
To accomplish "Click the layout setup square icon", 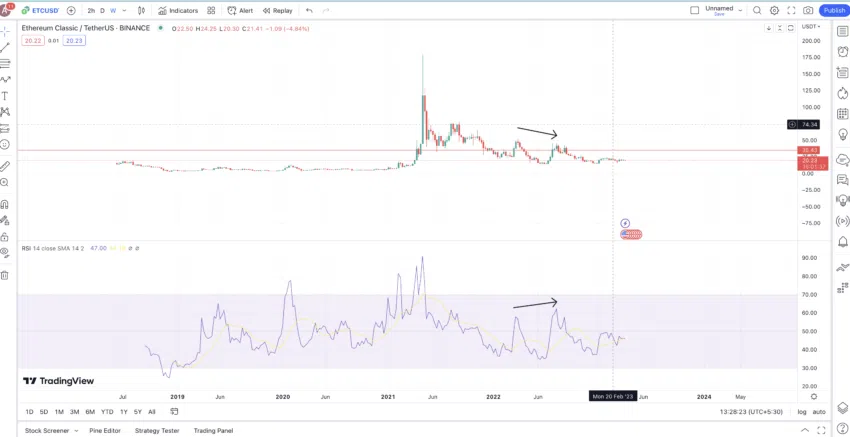I will [694, 10].
